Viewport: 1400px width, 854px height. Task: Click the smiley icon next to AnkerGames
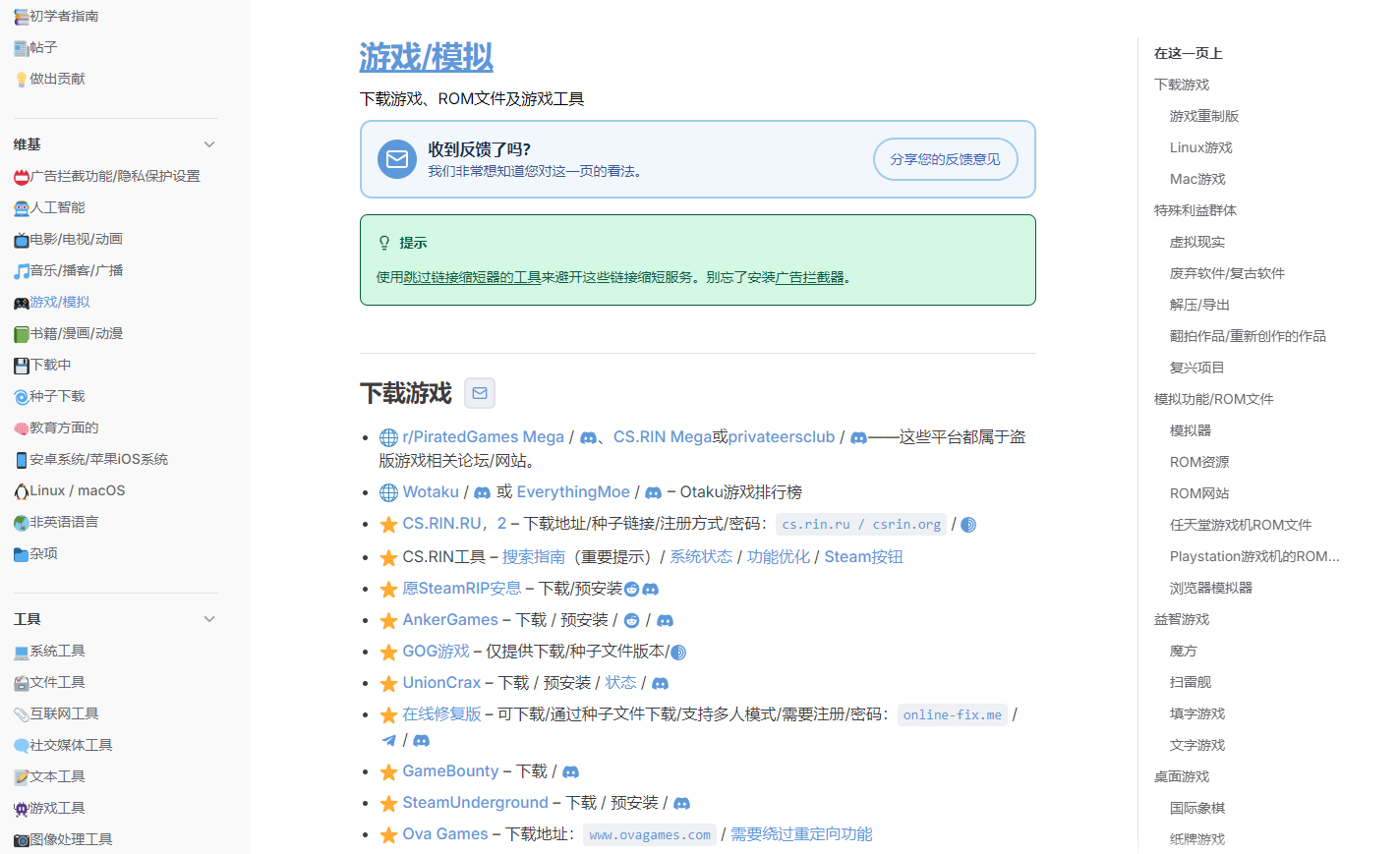[x=633, y=620]
